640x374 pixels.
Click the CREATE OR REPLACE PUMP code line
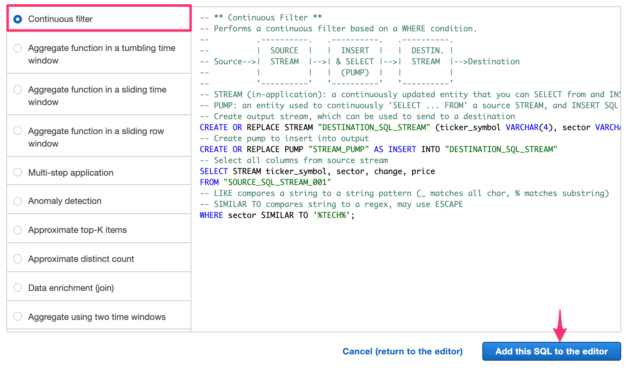click(378, 149)
